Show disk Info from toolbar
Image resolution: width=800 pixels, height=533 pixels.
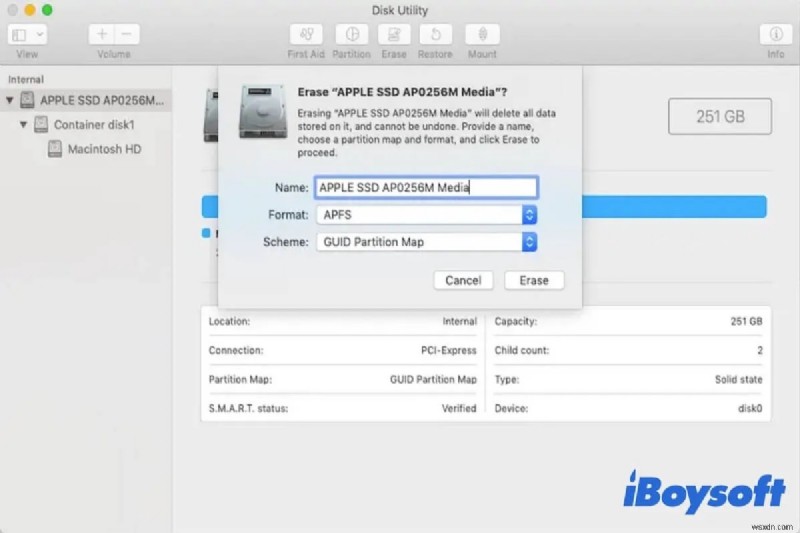coord(776,34)
